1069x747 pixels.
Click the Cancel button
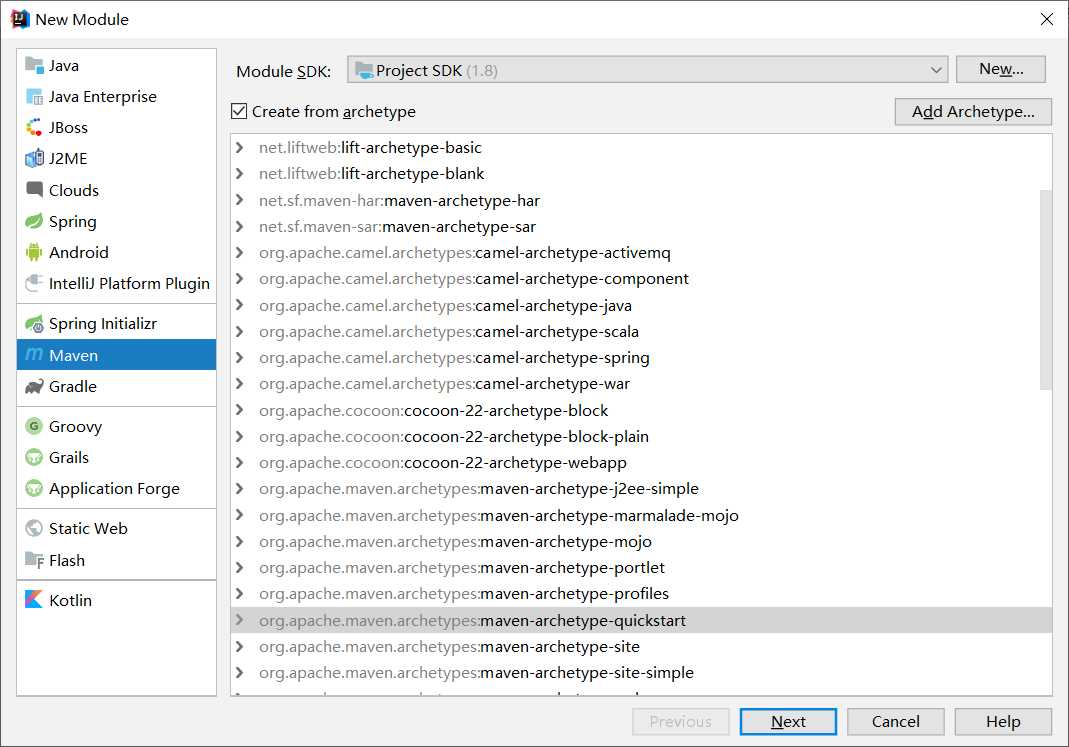coord(895,721)
